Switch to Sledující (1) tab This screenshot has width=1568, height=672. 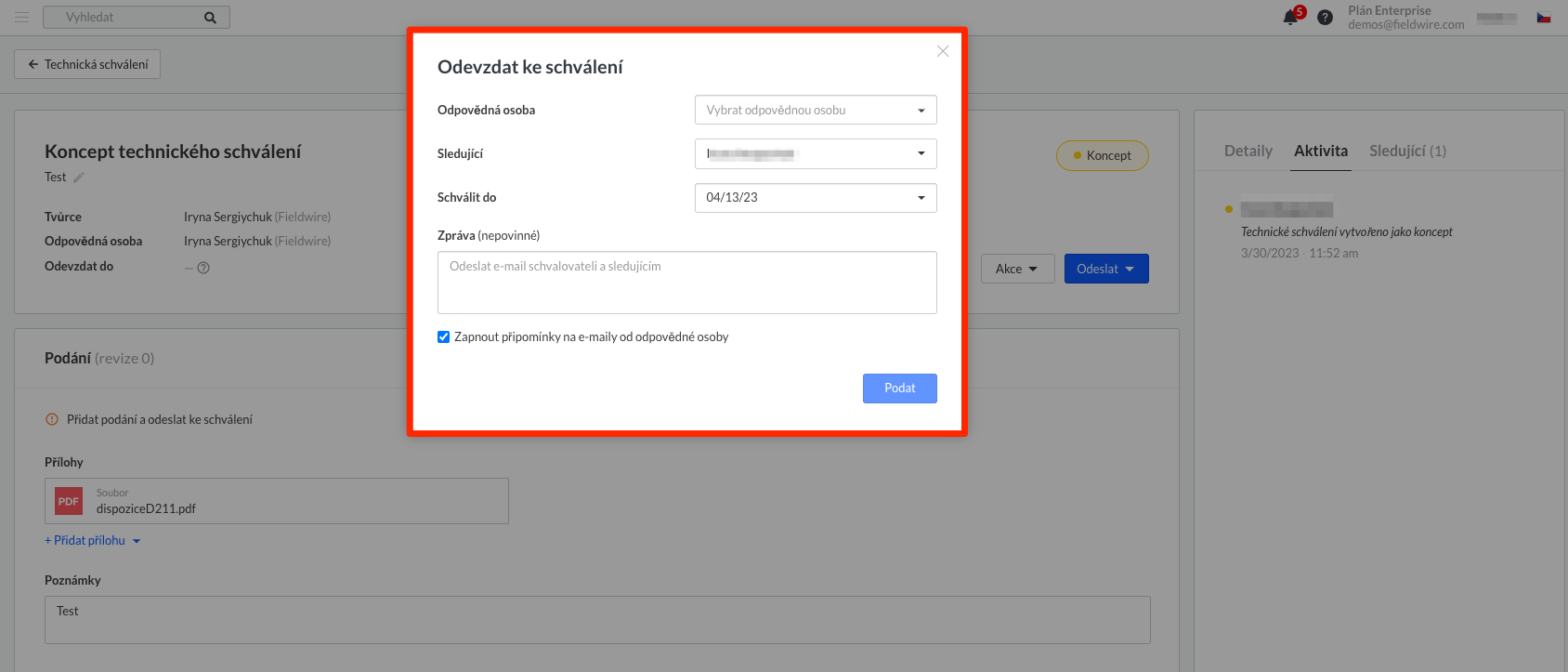[x=1407, y=151]
